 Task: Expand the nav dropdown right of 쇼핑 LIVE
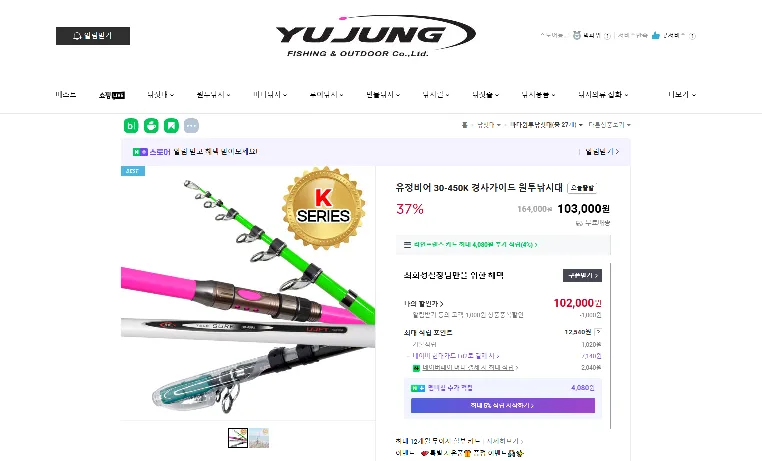[160, 95]
